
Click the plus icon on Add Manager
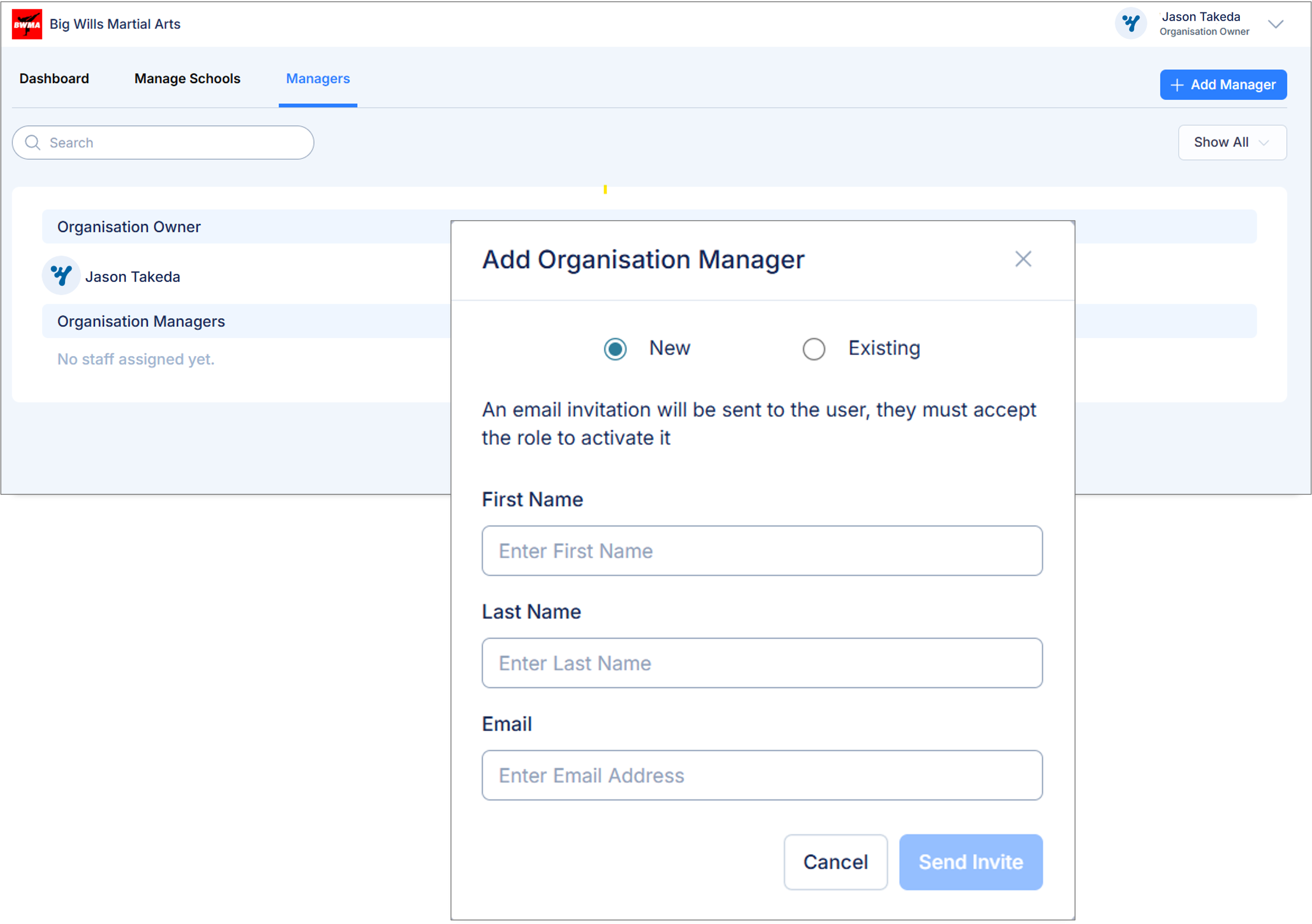coord(1177,85)
